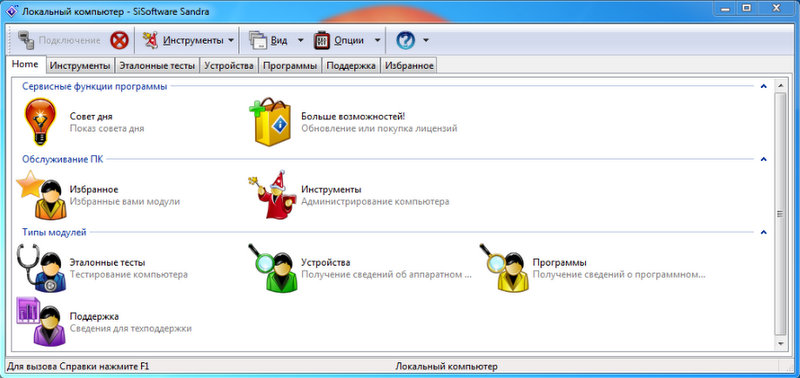
Task: Click the vertical scrollbar thumb
Action: point(780,214)
